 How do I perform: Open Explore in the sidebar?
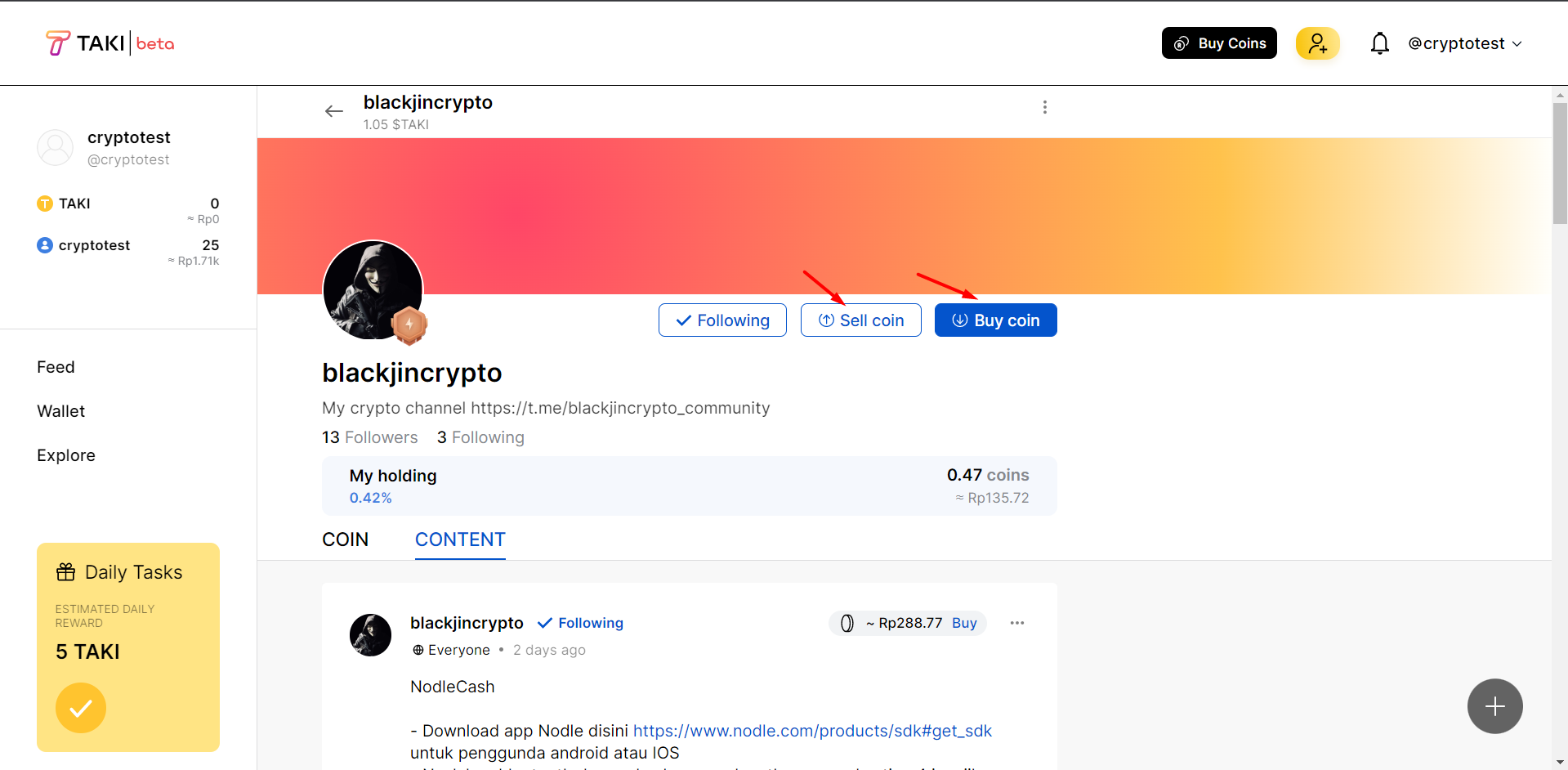click(x=66, y=455)
